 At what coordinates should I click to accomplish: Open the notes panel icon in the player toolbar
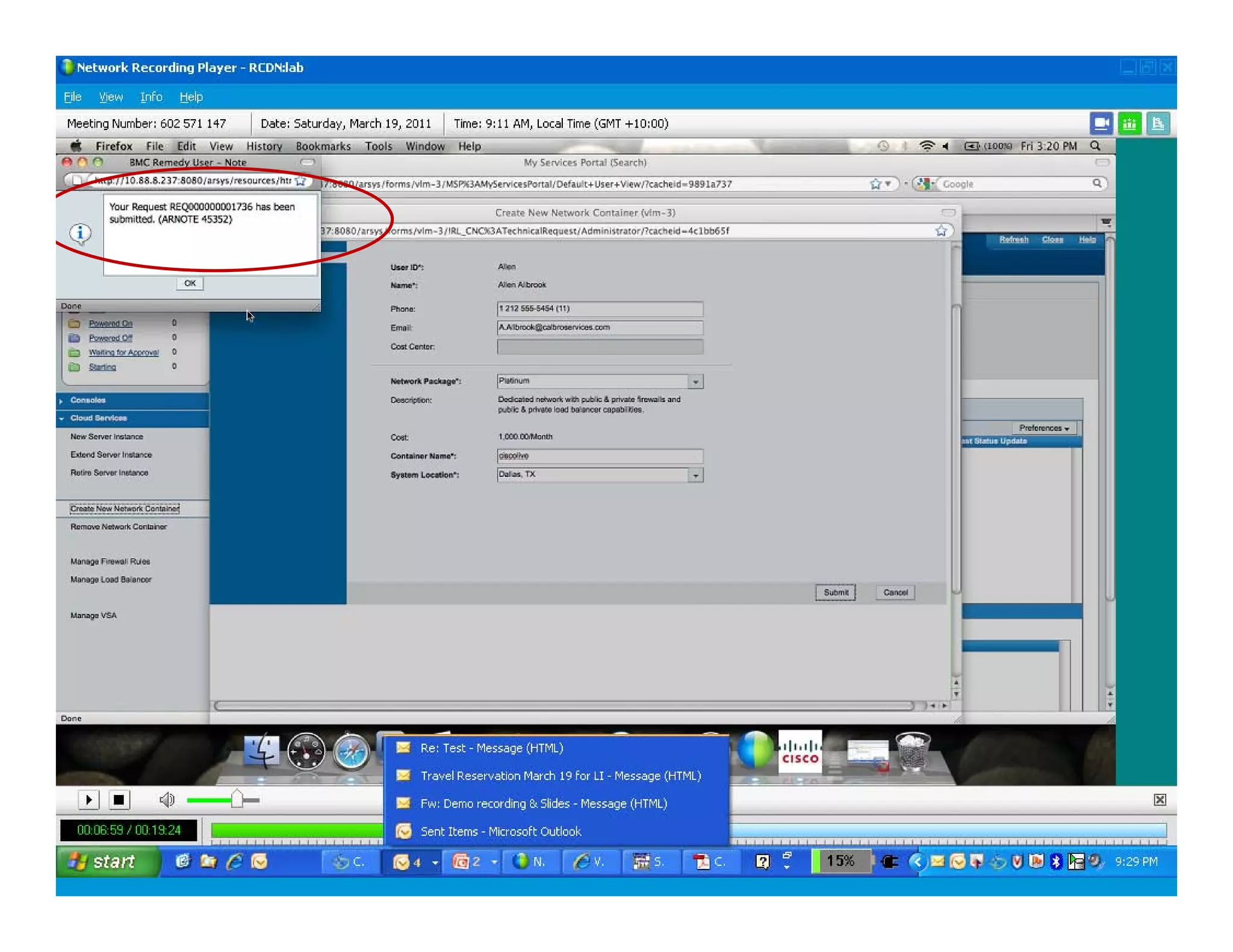[1158, 123]
